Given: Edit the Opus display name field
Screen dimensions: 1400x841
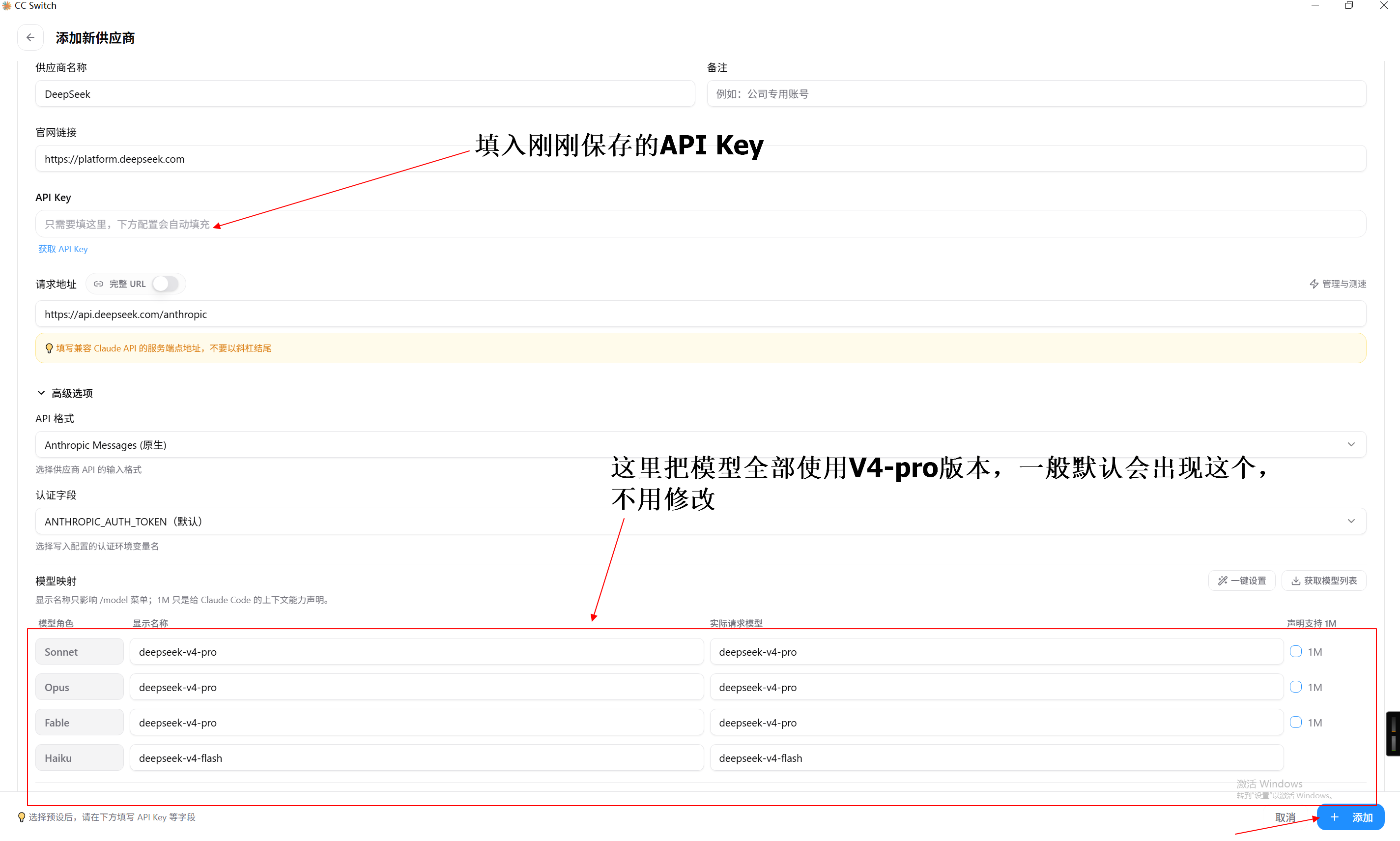Looking at the screenshot, I should click(x=416, y=687).
